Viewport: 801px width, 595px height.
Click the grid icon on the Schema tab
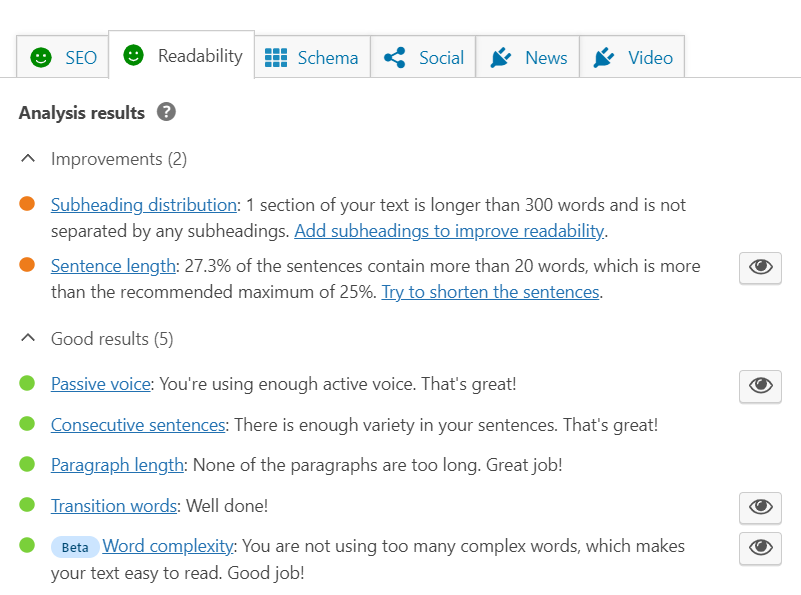coord(277,58)
